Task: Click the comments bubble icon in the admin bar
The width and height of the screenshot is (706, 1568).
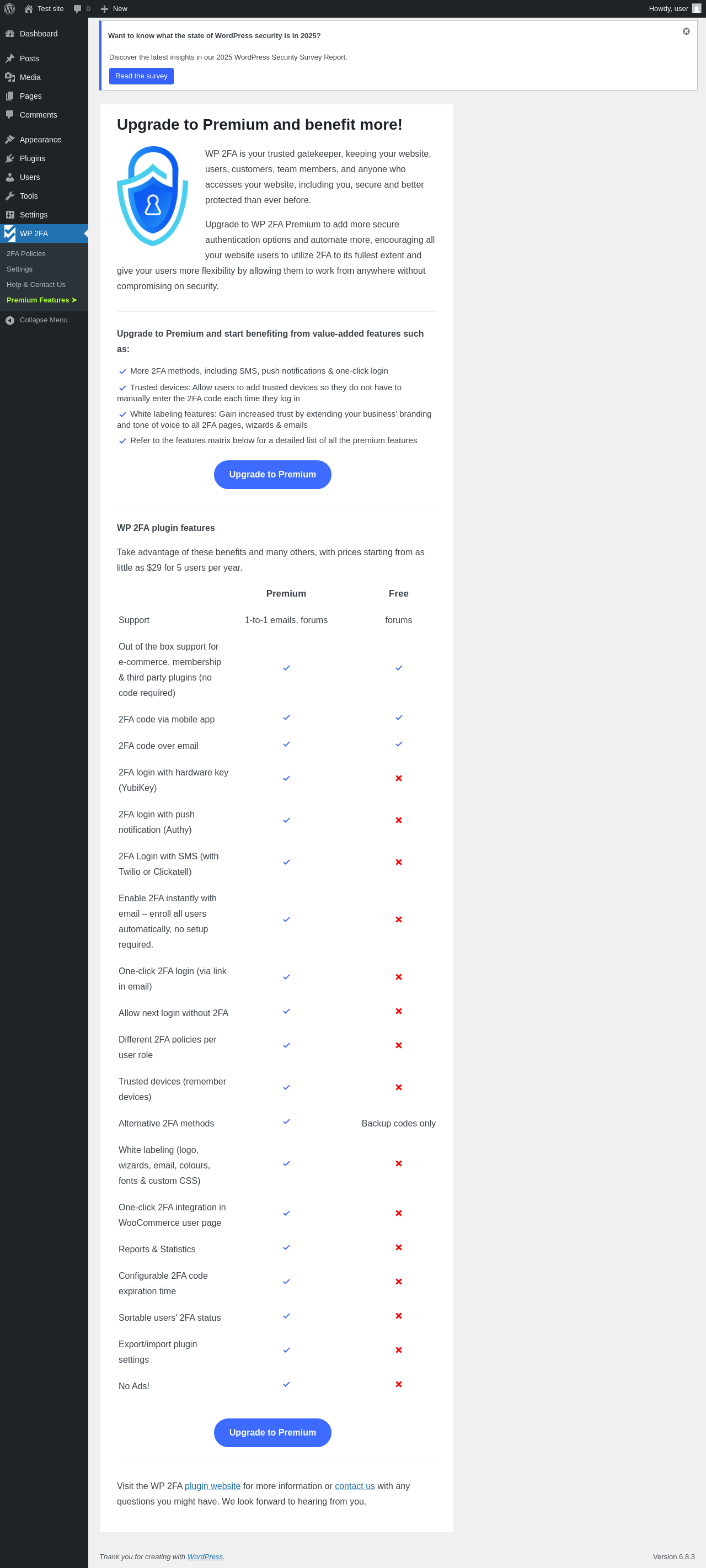Action: pos(78,8)
